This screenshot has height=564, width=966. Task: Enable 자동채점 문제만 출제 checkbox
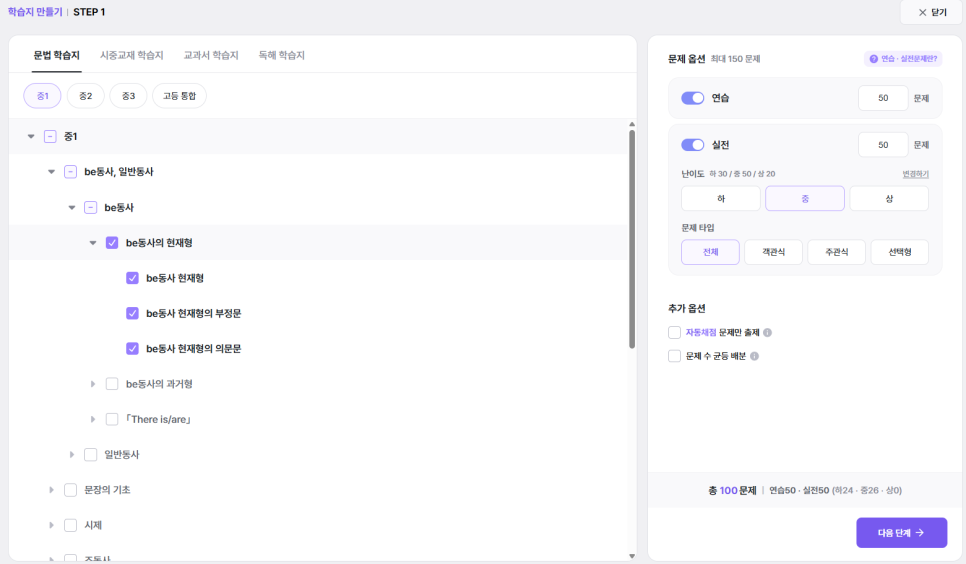pos(675,332)
